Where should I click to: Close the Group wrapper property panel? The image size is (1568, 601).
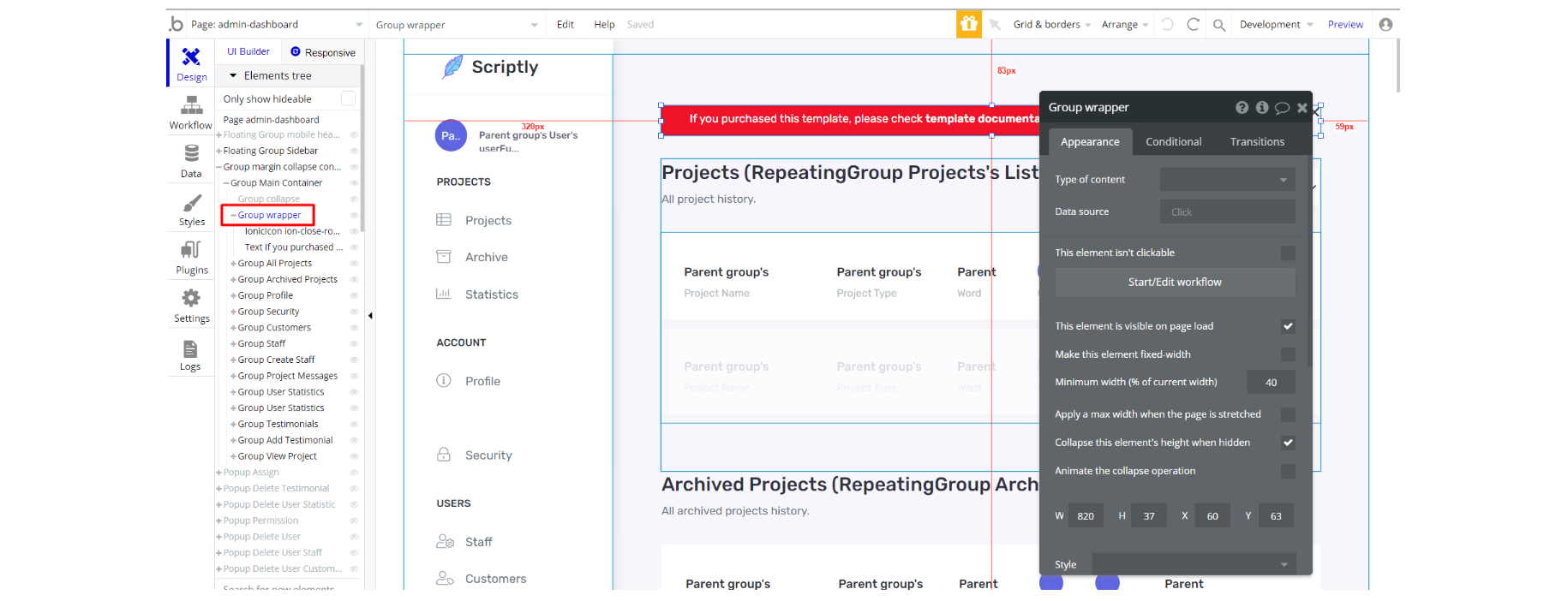pyautogui.click(x=1302, y=108)
